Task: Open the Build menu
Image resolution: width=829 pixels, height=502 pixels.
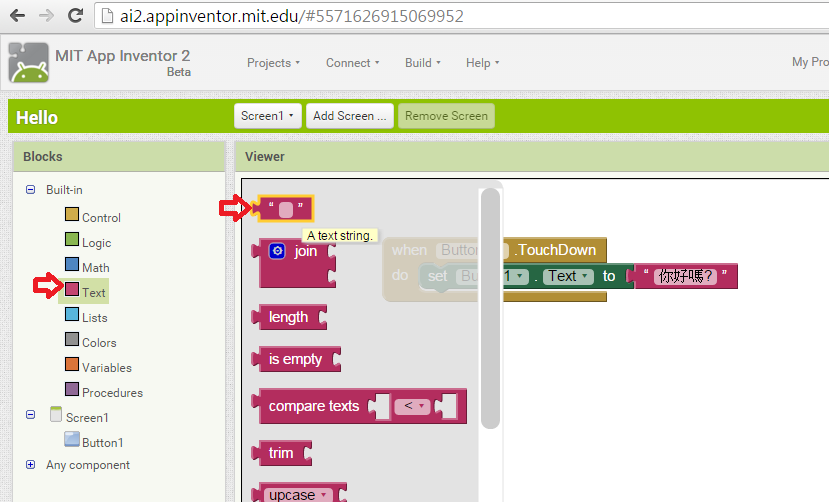Action: (422, 63)
